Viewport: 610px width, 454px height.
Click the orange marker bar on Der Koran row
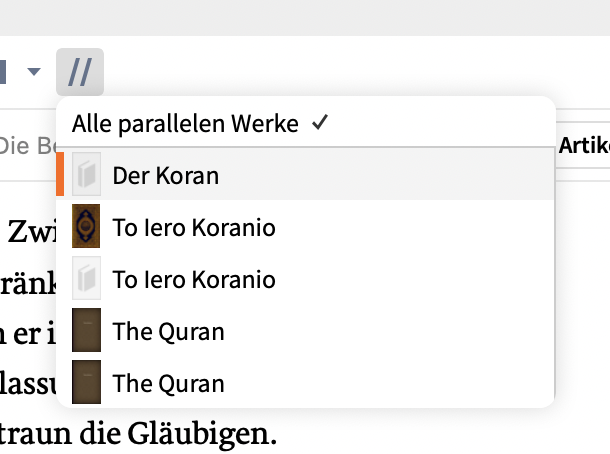60,174
